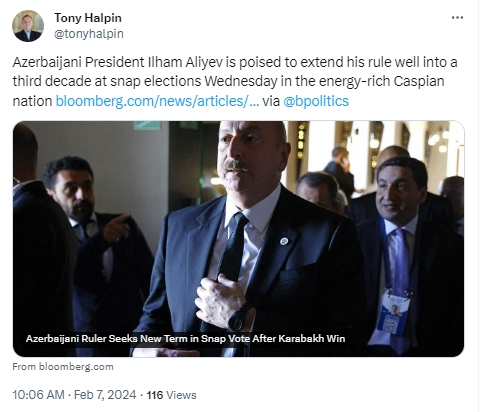Click the wristwatch in the photo
This screenshot has height=412, width=480.
click(238, 319)
